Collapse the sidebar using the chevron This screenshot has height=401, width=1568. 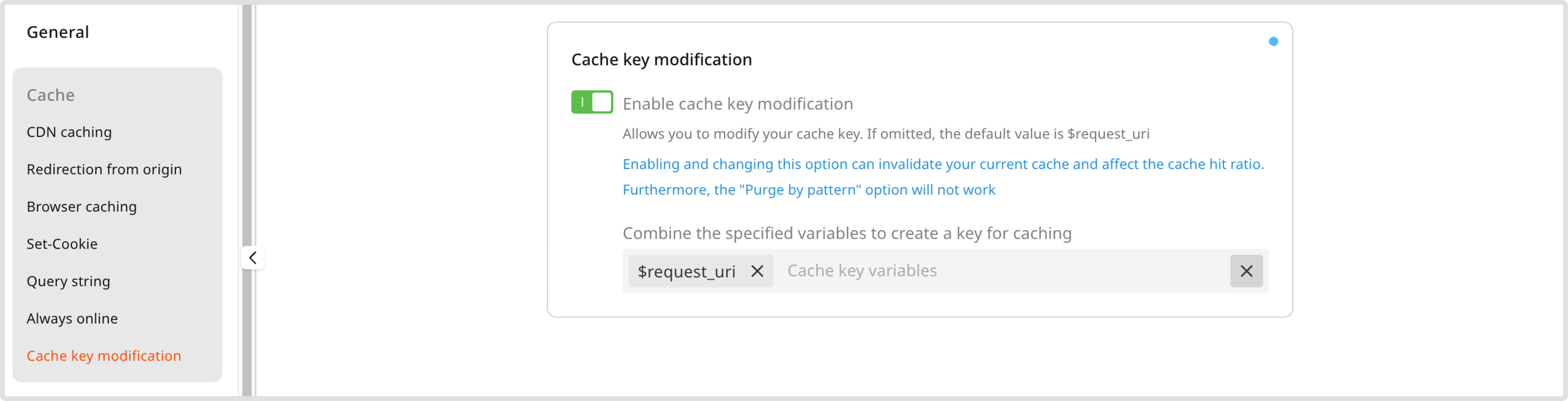click(x=253, y=257)
